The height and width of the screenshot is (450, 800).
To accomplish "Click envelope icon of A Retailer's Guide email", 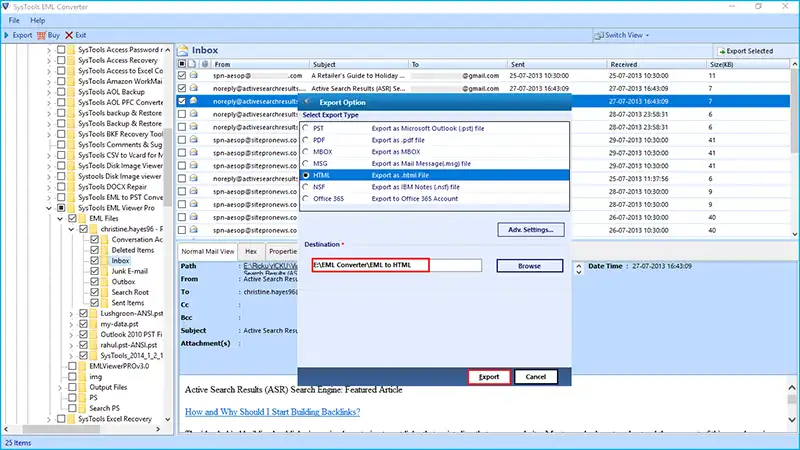I will (x=194, y=75).
